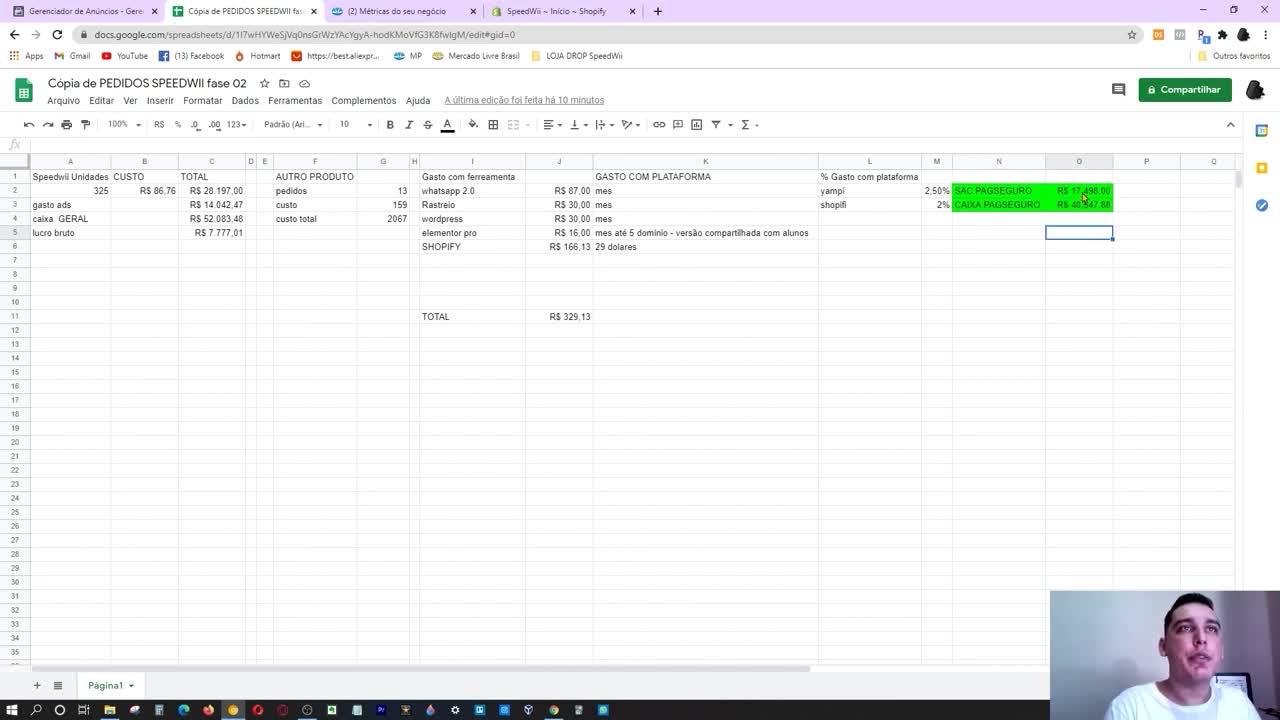Viewport: 1280px width, 720px height.
Task: Open the Editar menu
Action: point(101,101)
